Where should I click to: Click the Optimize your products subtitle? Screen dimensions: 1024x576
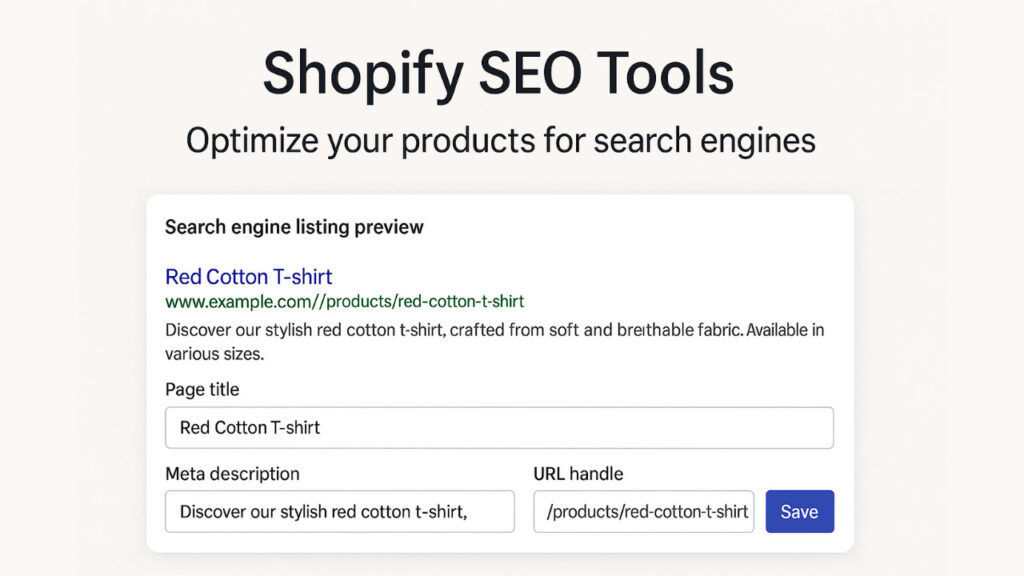tap(500, 140)
